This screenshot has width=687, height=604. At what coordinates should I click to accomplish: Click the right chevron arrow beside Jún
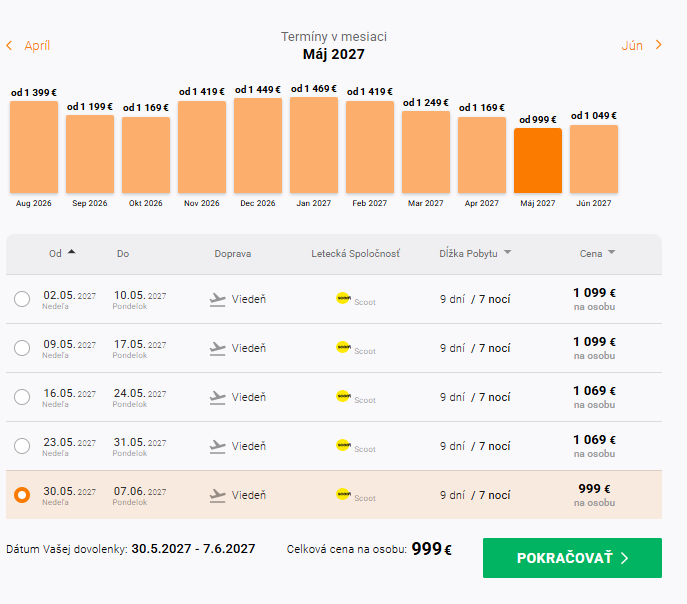pyautogui.click(x=659, y=45)
